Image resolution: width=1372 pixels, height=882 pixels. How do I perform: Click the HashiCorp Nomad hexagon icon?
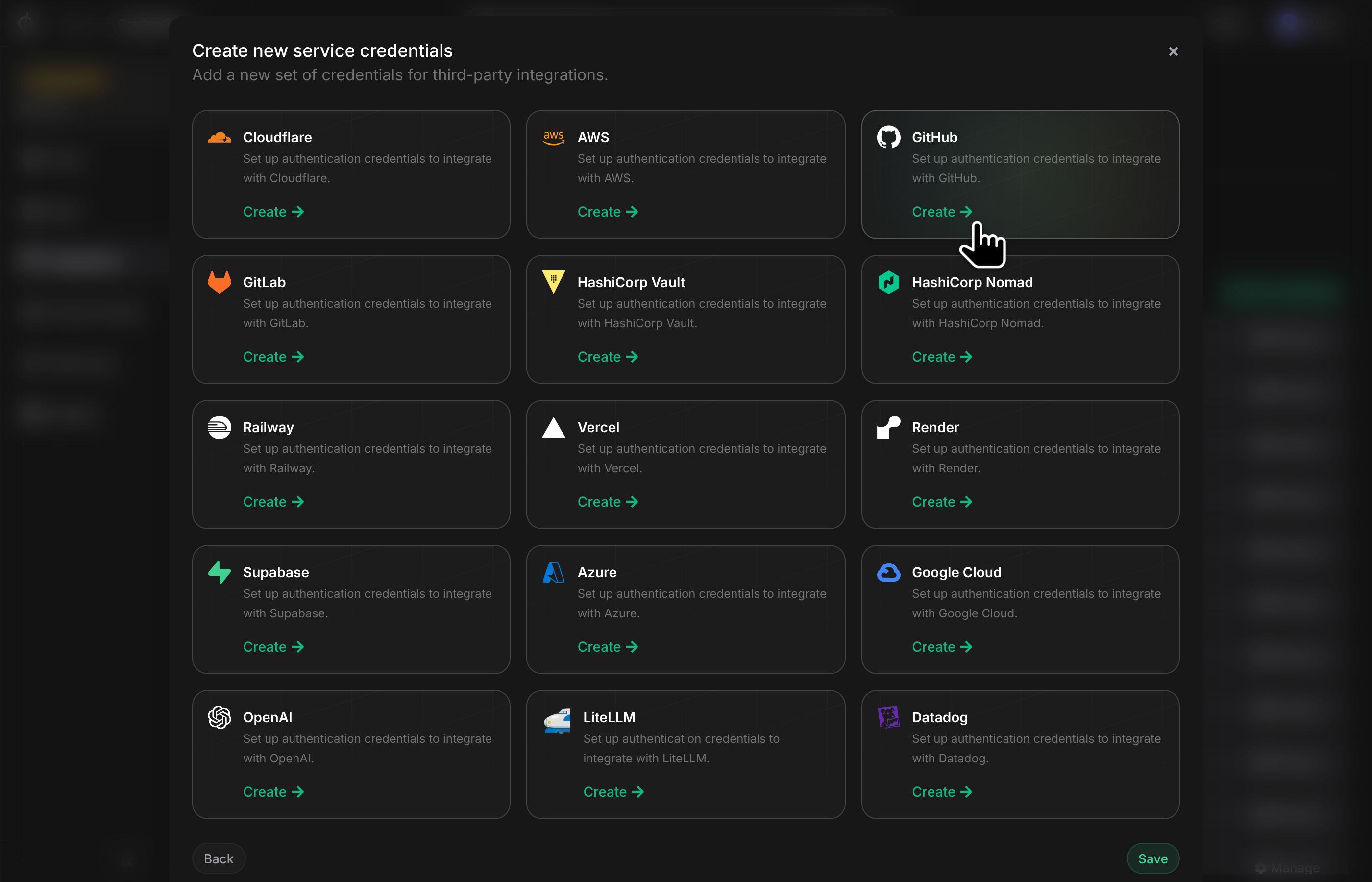889,282
